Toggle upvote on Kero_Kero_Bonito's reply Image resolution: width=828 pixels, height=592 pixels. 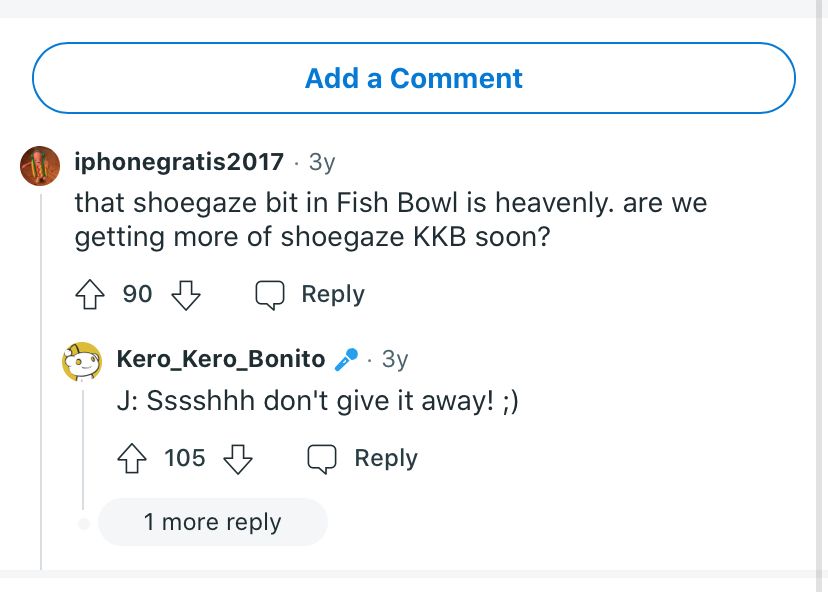[x=133, y=459]
